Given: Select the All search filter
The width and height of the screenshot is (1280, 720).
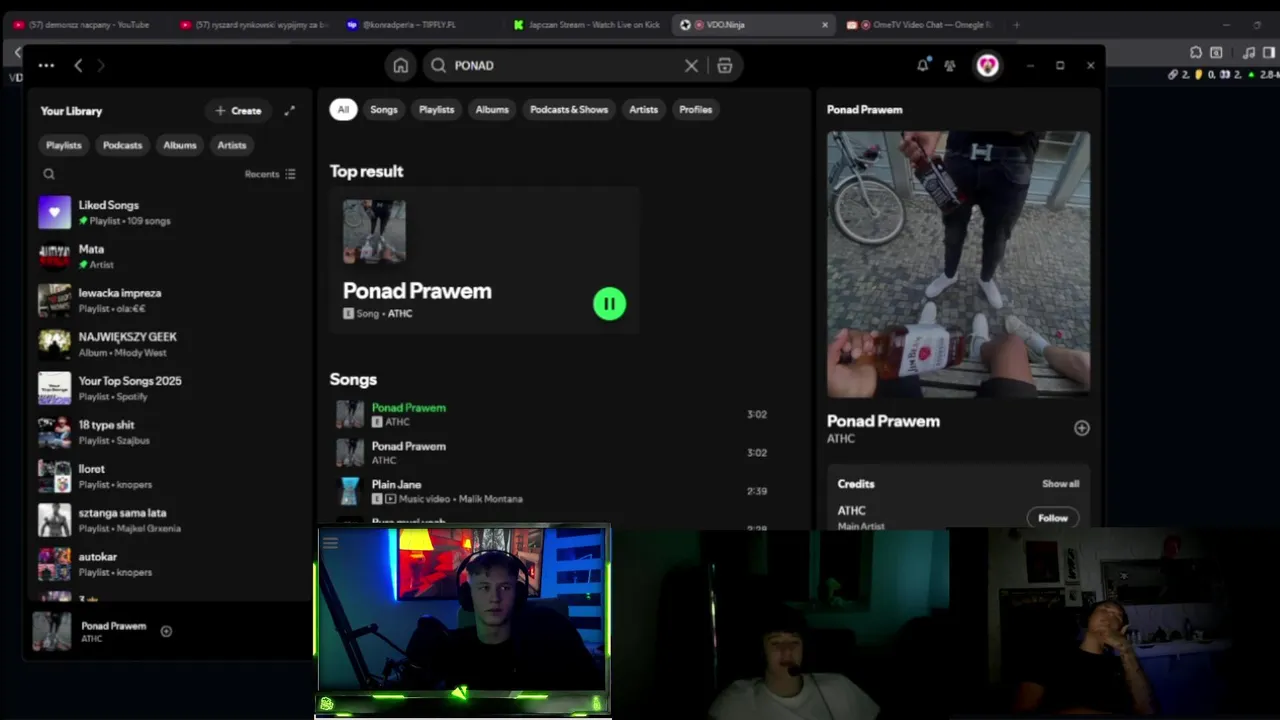Looking at the screenshot, I should (343, 110).
